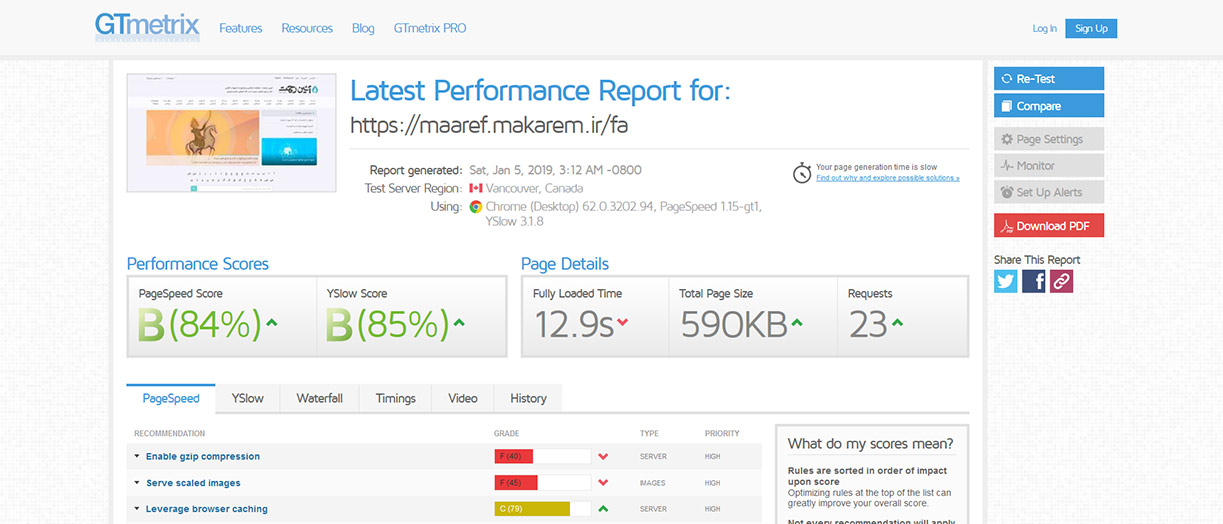The image size is (1223, 524).
Task: Share report via Facebook icon
Action: [x=1034, y=281]
